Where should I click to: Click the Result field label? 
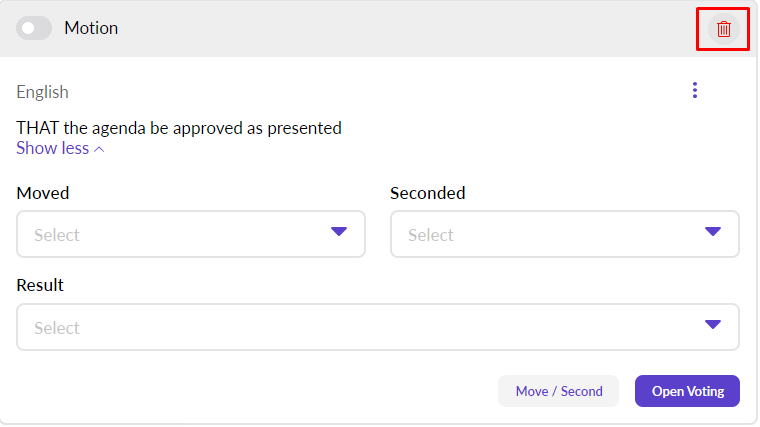40,285
